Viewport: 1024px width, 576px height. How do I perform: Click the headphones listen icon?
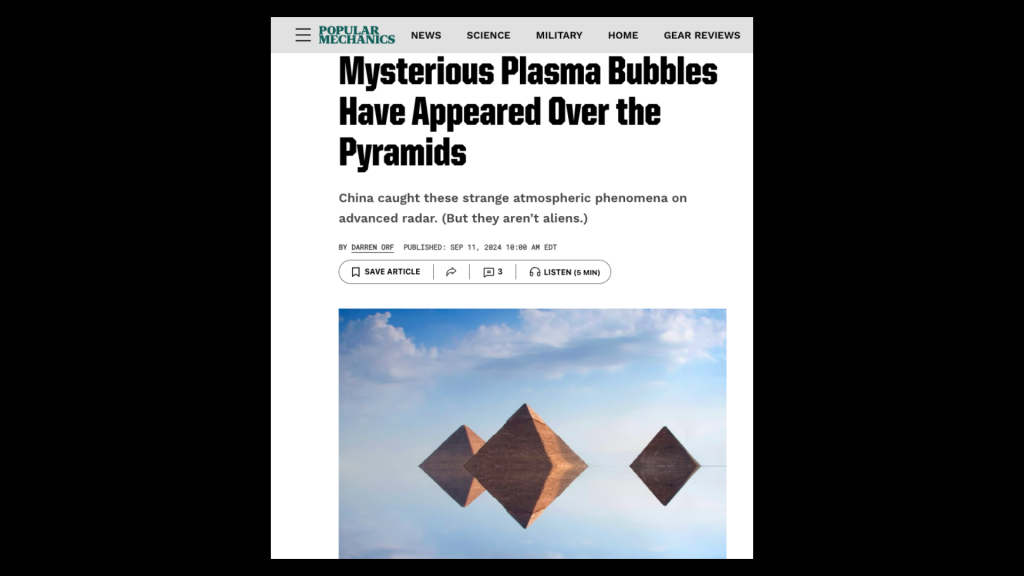(535, 272)
